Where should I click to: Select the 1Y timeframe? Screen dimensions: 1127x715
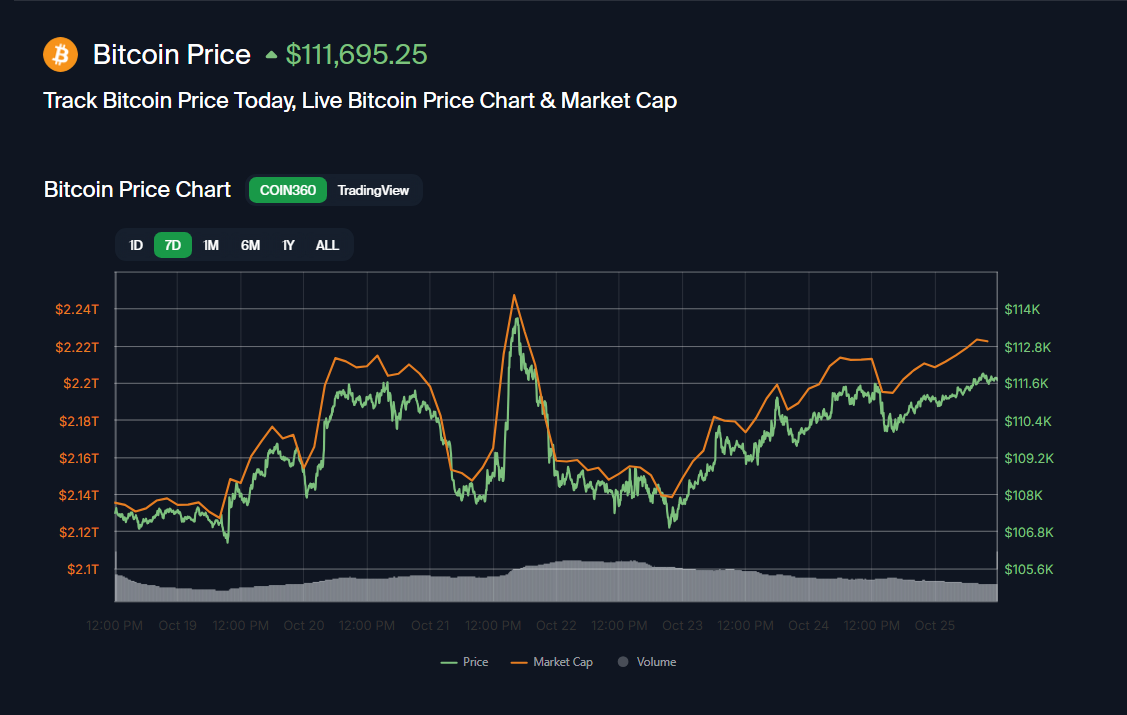pos(288,244)
